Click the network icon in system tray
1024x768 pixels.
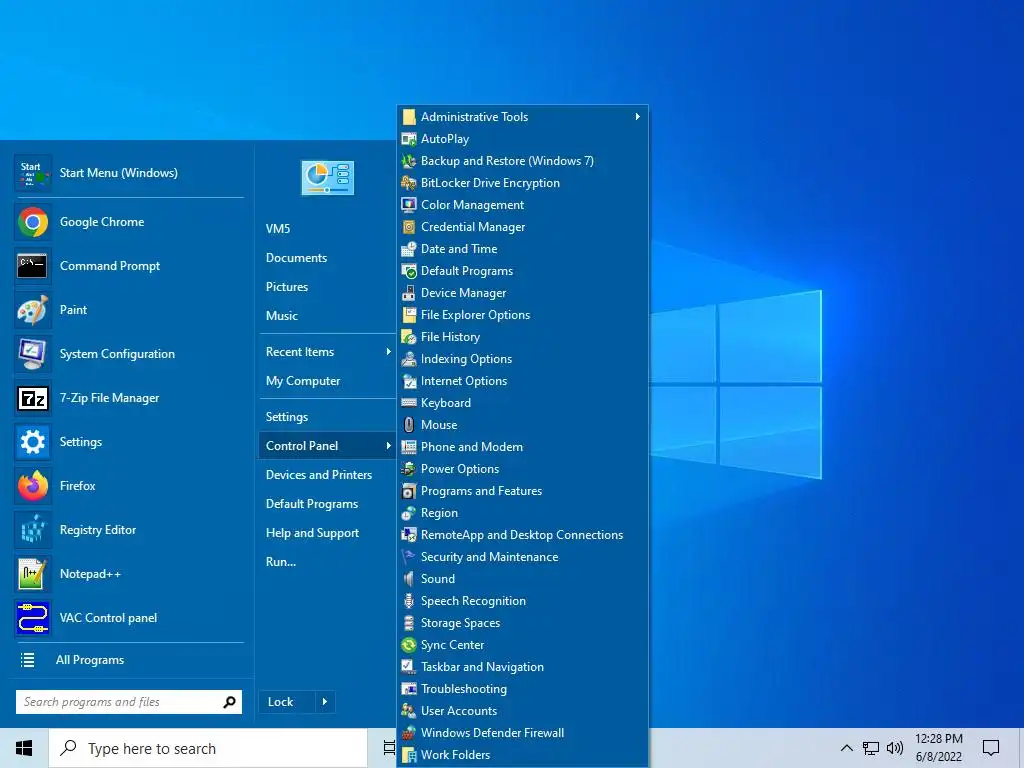pyautogui.click(x=871, y=748)
